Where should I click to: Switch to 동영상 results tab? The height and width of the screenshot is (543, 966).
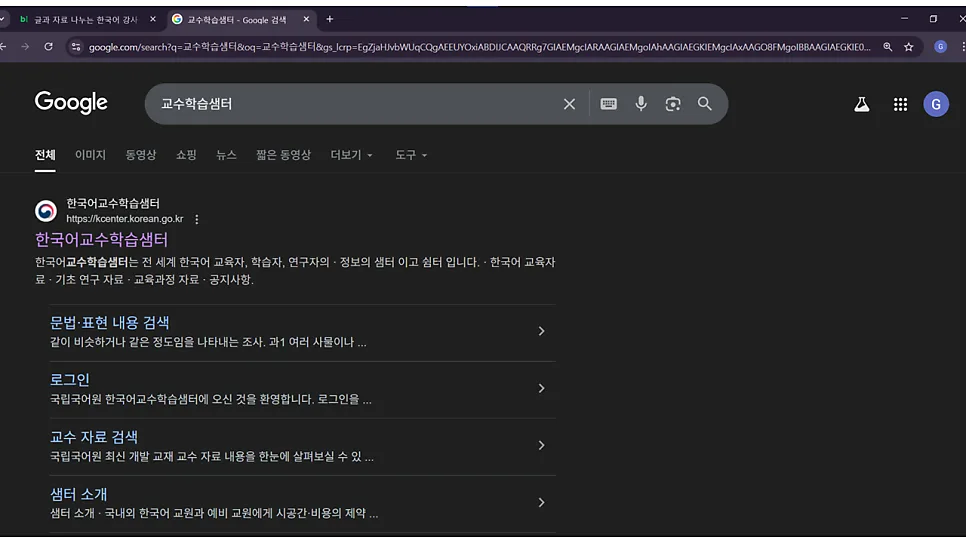[141, 155]
